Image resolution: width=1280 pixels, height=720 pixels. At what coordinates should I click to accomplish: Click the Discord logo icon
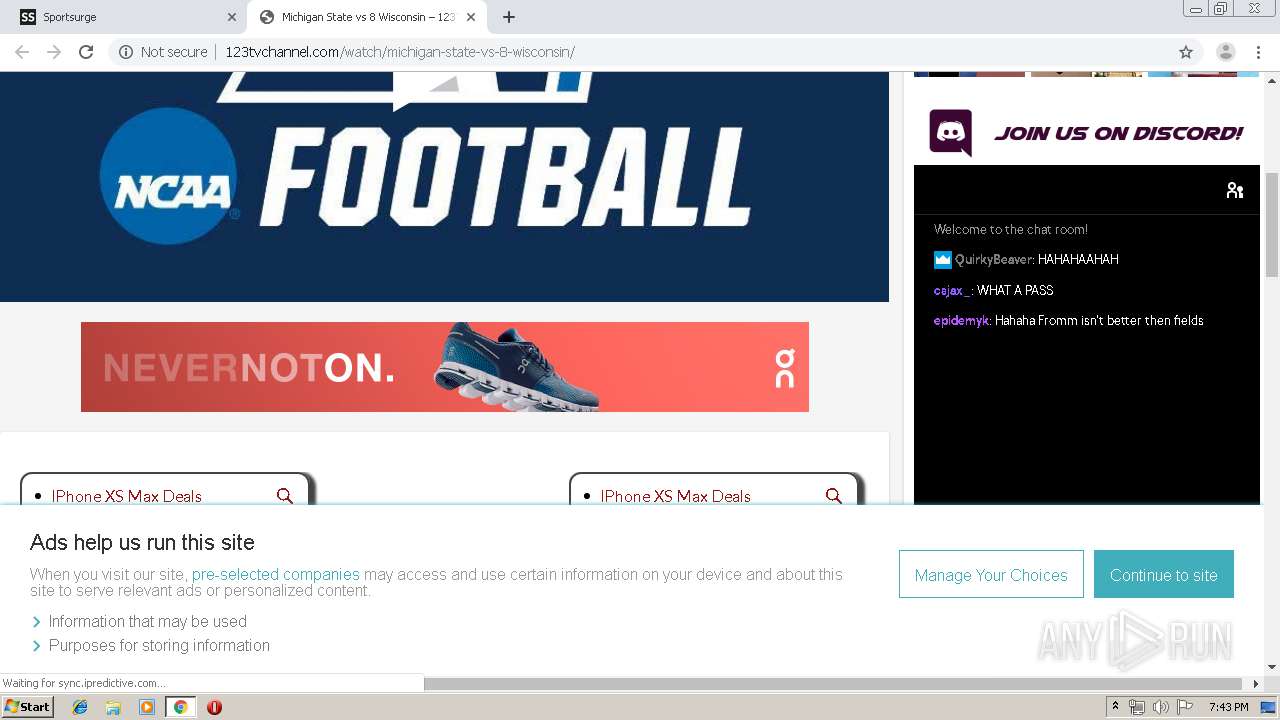950,133
